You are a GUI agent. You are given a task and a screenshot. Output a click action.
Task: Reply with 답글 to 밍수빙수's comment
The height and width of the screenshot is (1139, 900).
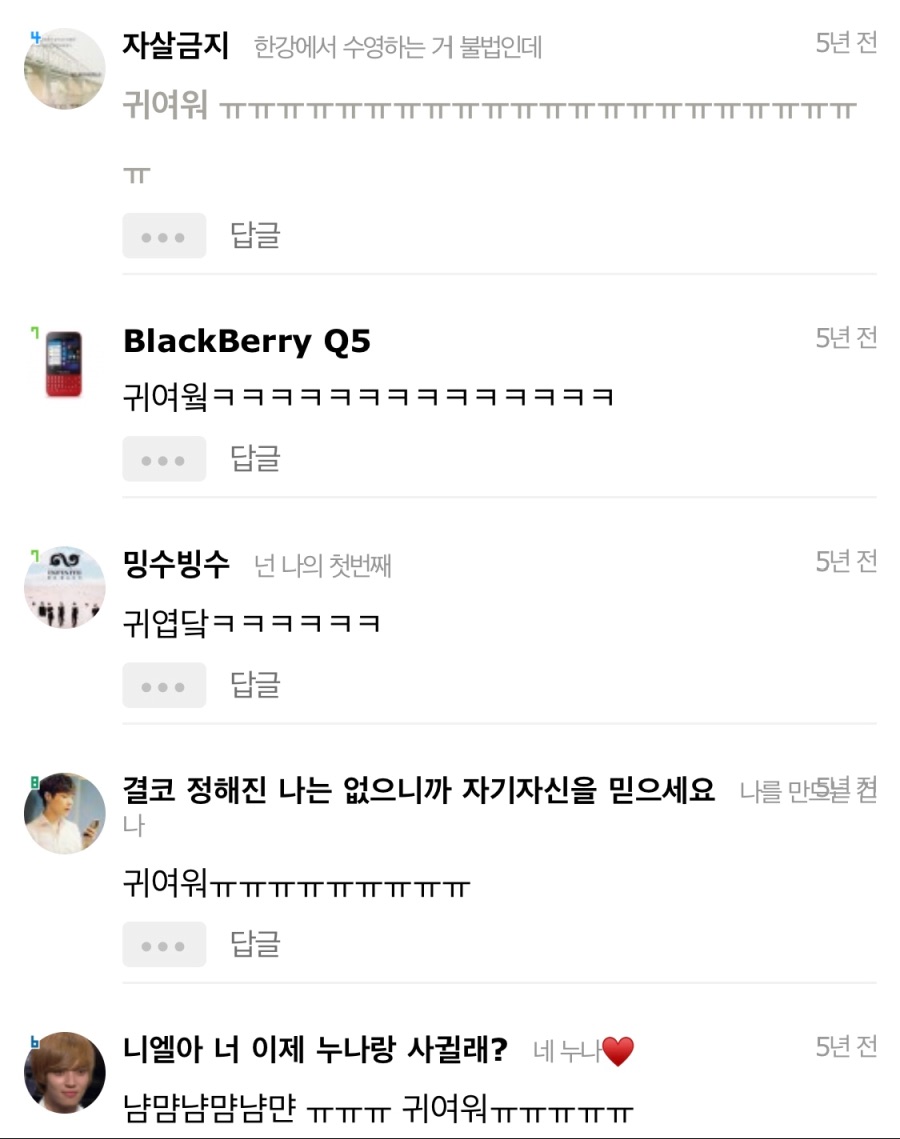point(255,684)
